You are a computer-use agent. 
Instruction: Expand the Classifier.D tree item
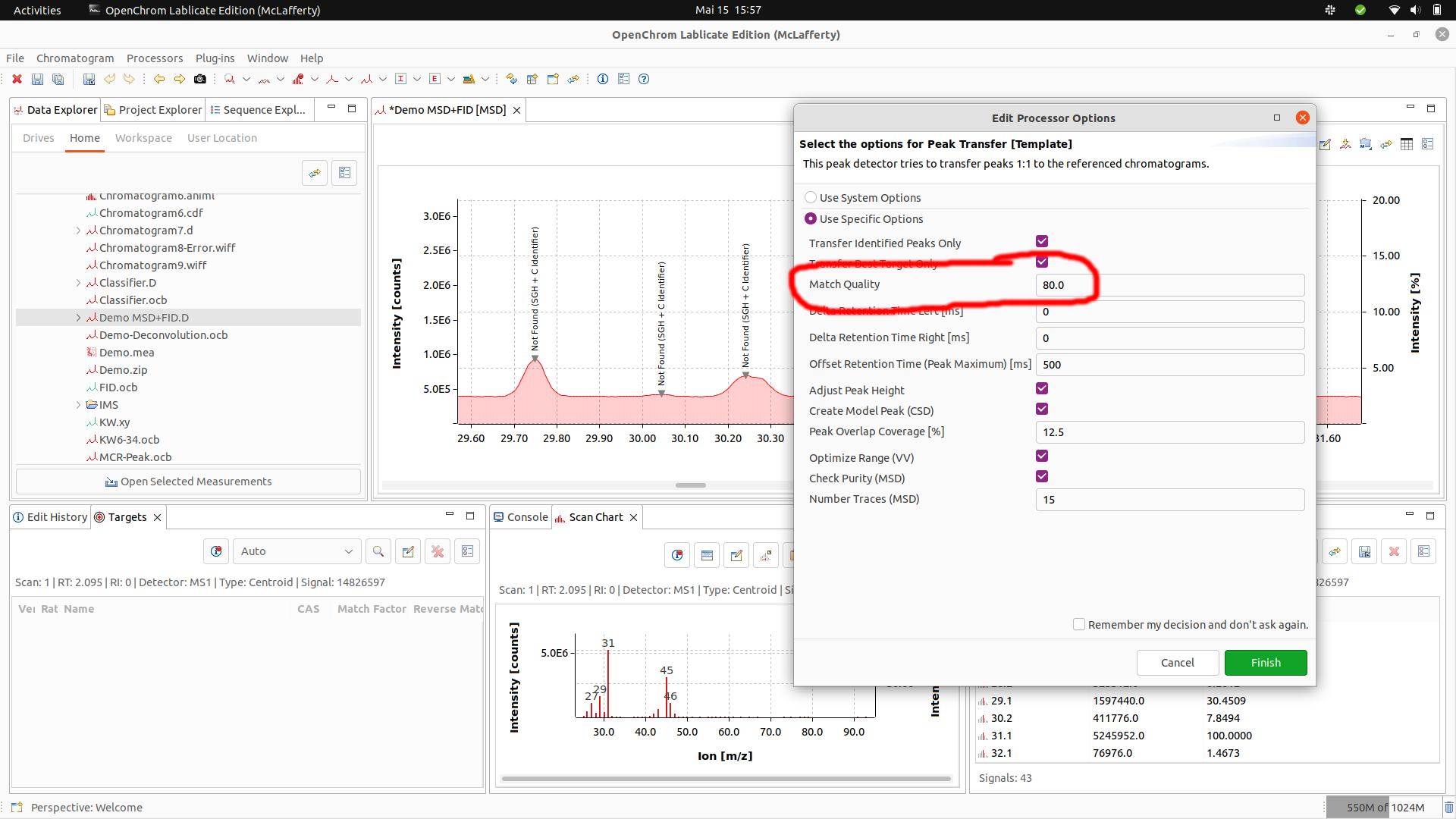(x=78, y=282)
